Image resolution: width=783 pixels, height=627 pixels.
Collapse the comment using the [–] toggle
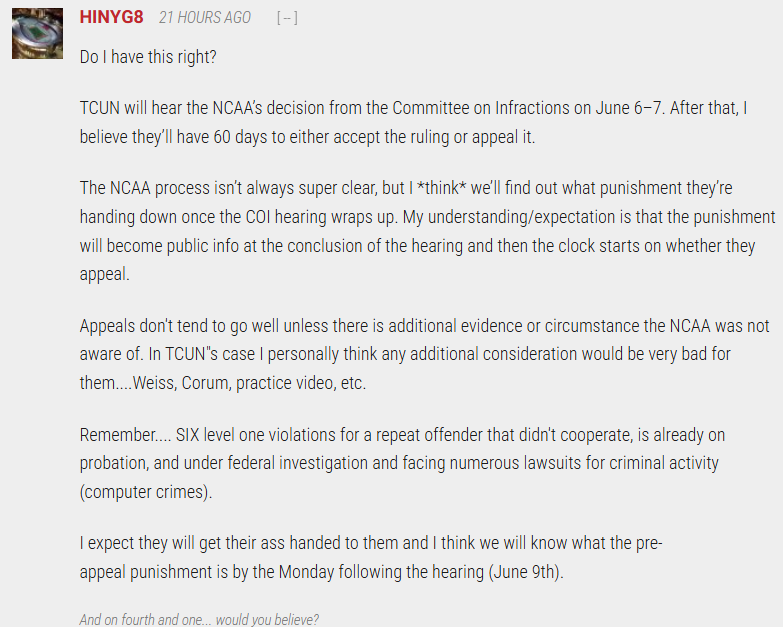287,18
